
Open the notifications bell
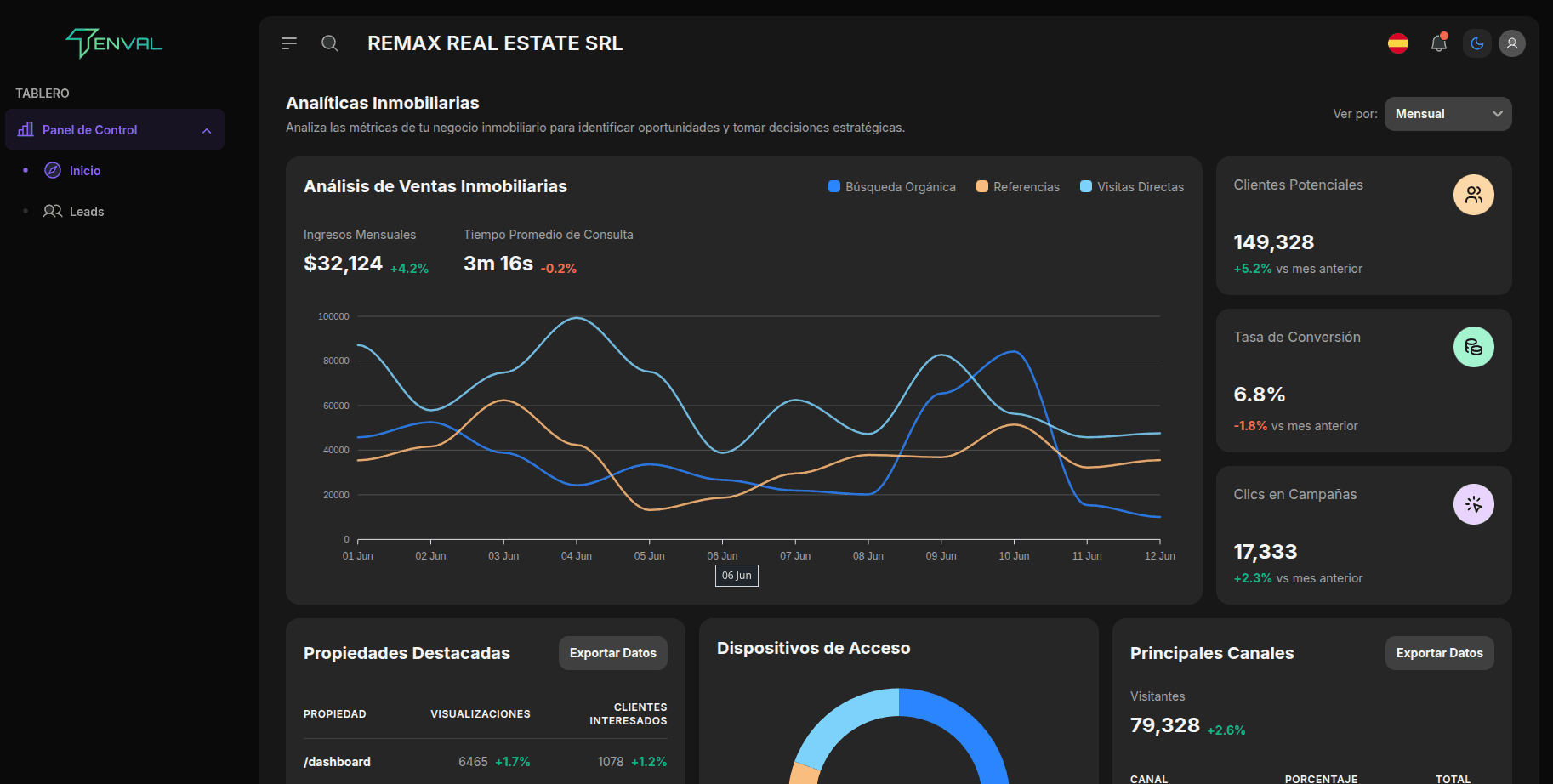pyautogui.click(x=1438, y=43)
